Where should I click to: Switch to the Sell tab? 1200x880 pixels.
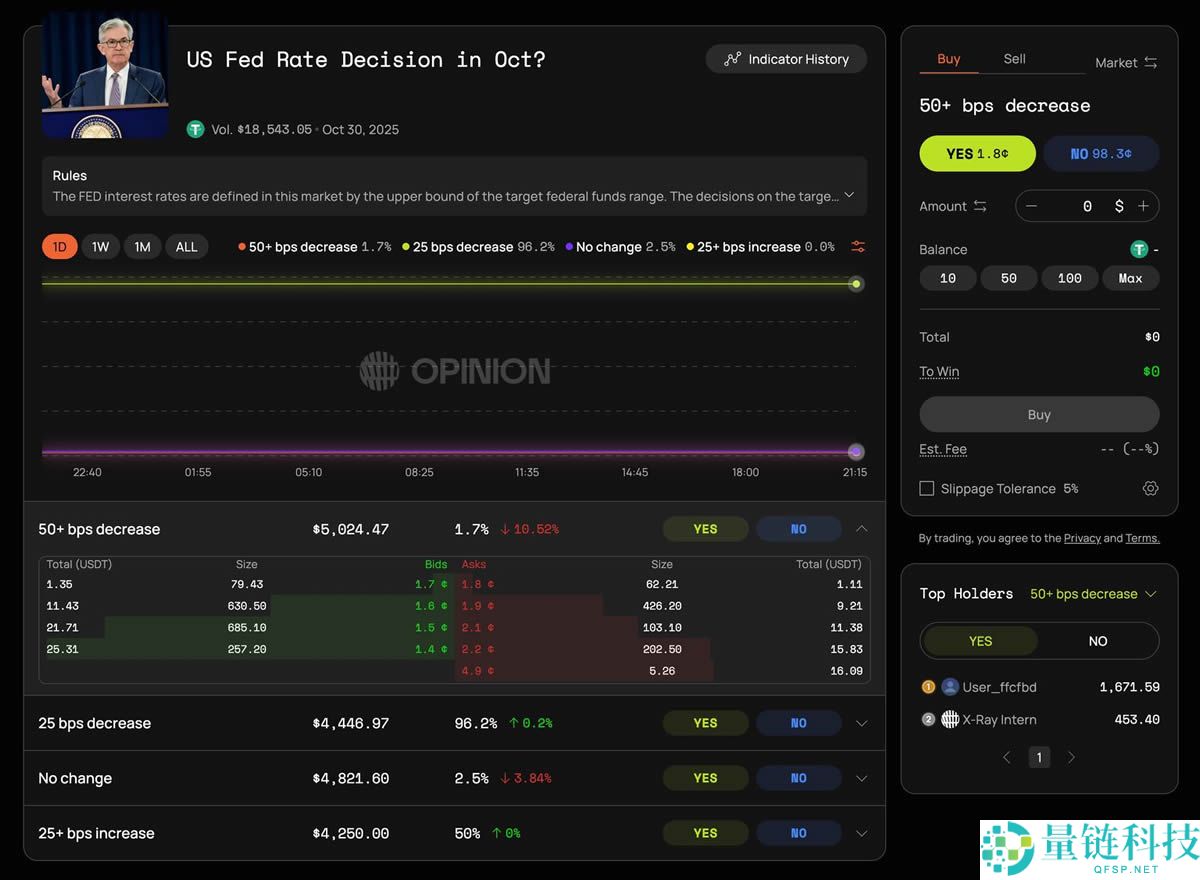point(1014,59)
